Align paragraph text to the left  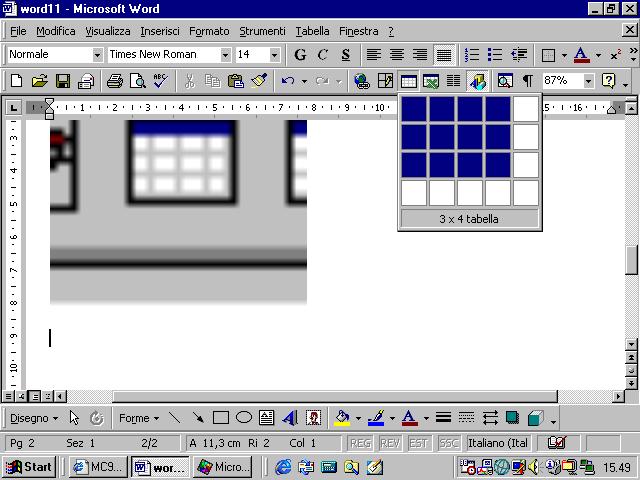[373, 54]
